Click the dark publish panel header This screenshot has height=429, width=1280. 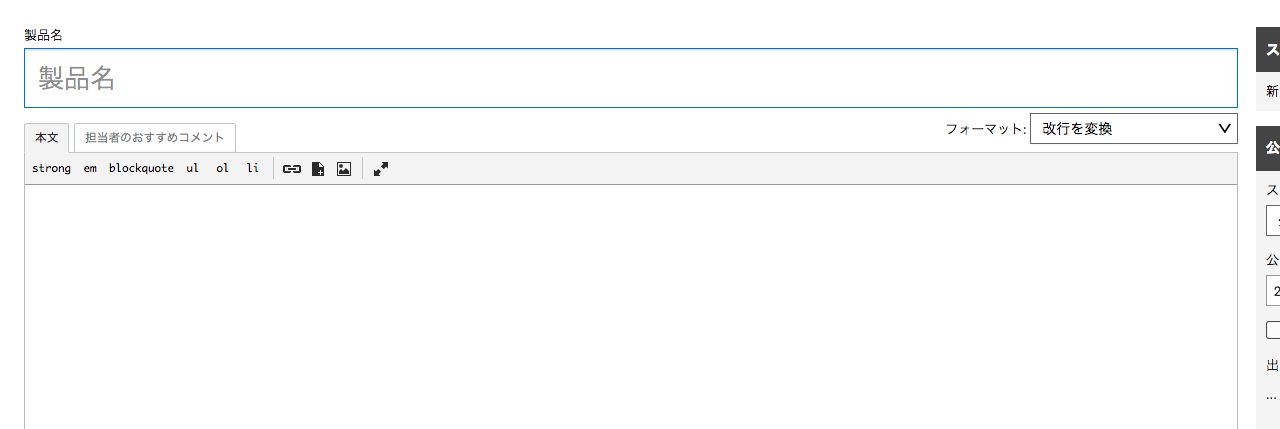point(1268,149)
